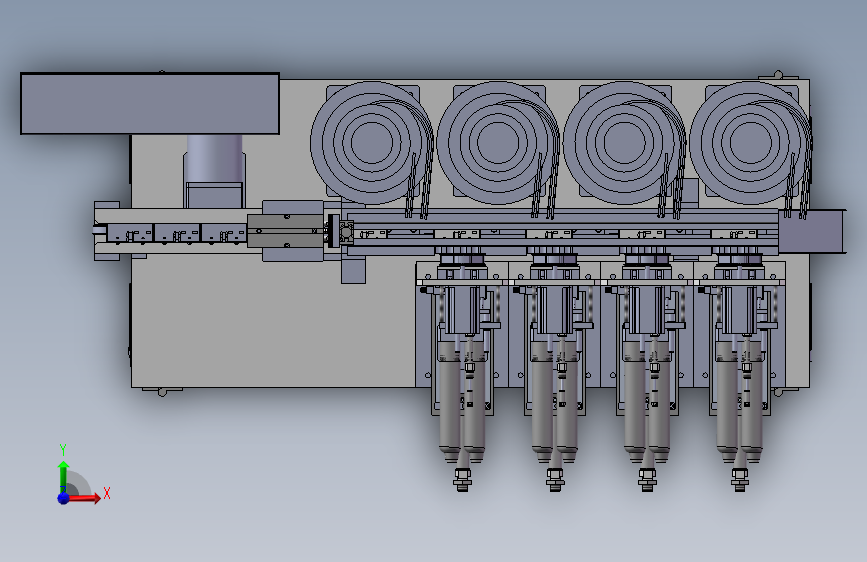Click the green Y axis arrow of the triad
Screen dimensions: 867x562
click(64, 476)
